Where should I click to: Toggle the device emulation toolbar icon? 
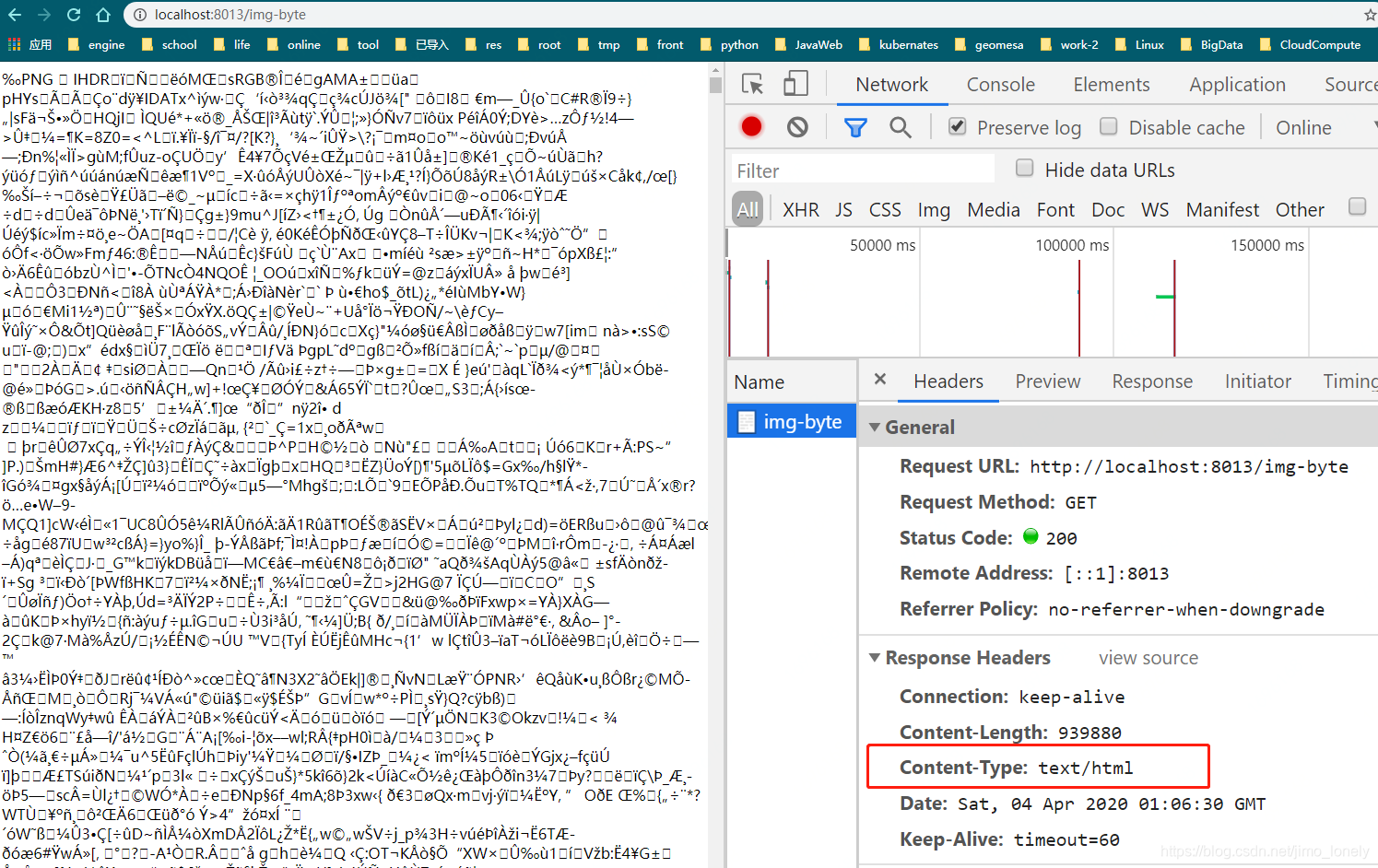point(795,83)
